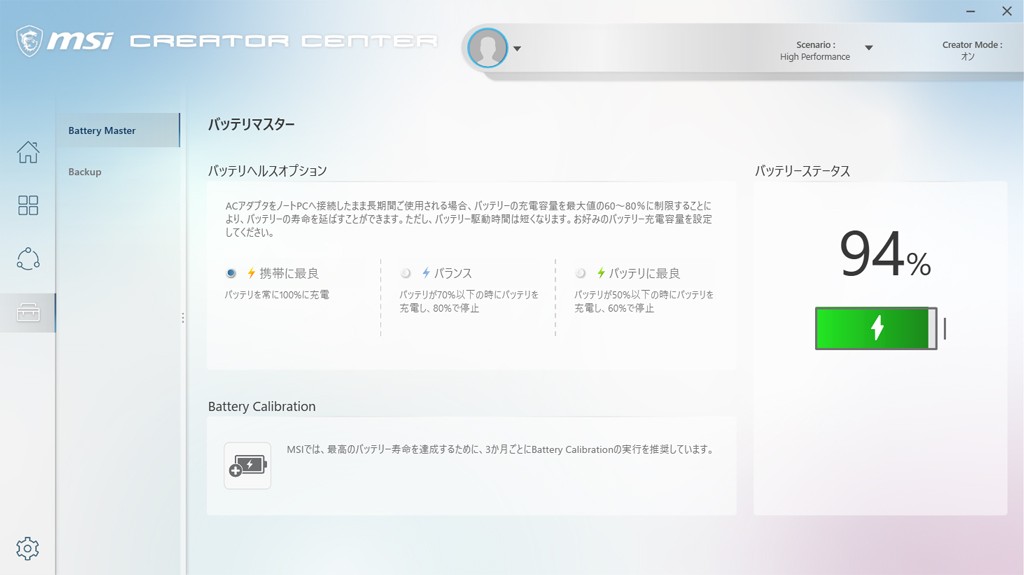Viewport: 1024px width, 575px height.
Task: Click the user profile avatar
Action: tap(488, 48)
